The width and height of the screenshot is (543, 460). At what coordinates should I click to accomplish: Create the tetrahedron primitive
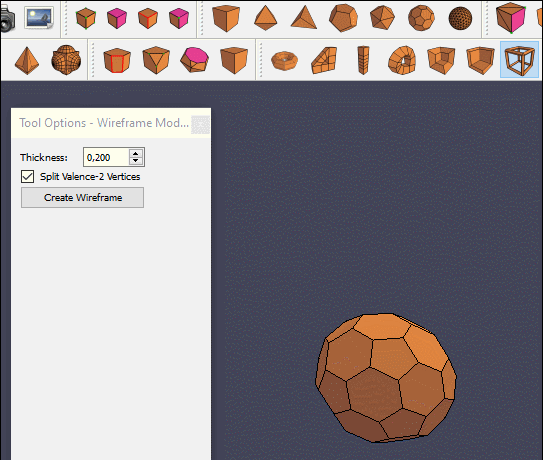click(x=304, y=18)
